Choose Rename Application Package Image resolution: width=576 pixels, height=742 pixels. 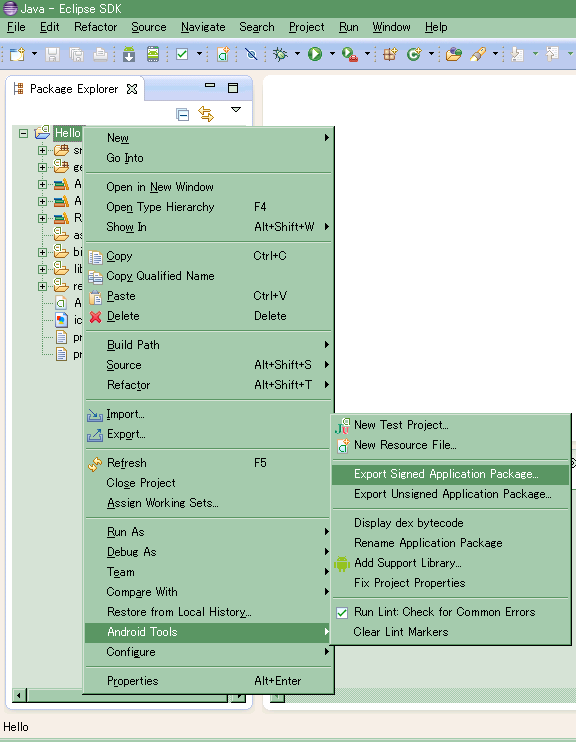tap(451, 543)
